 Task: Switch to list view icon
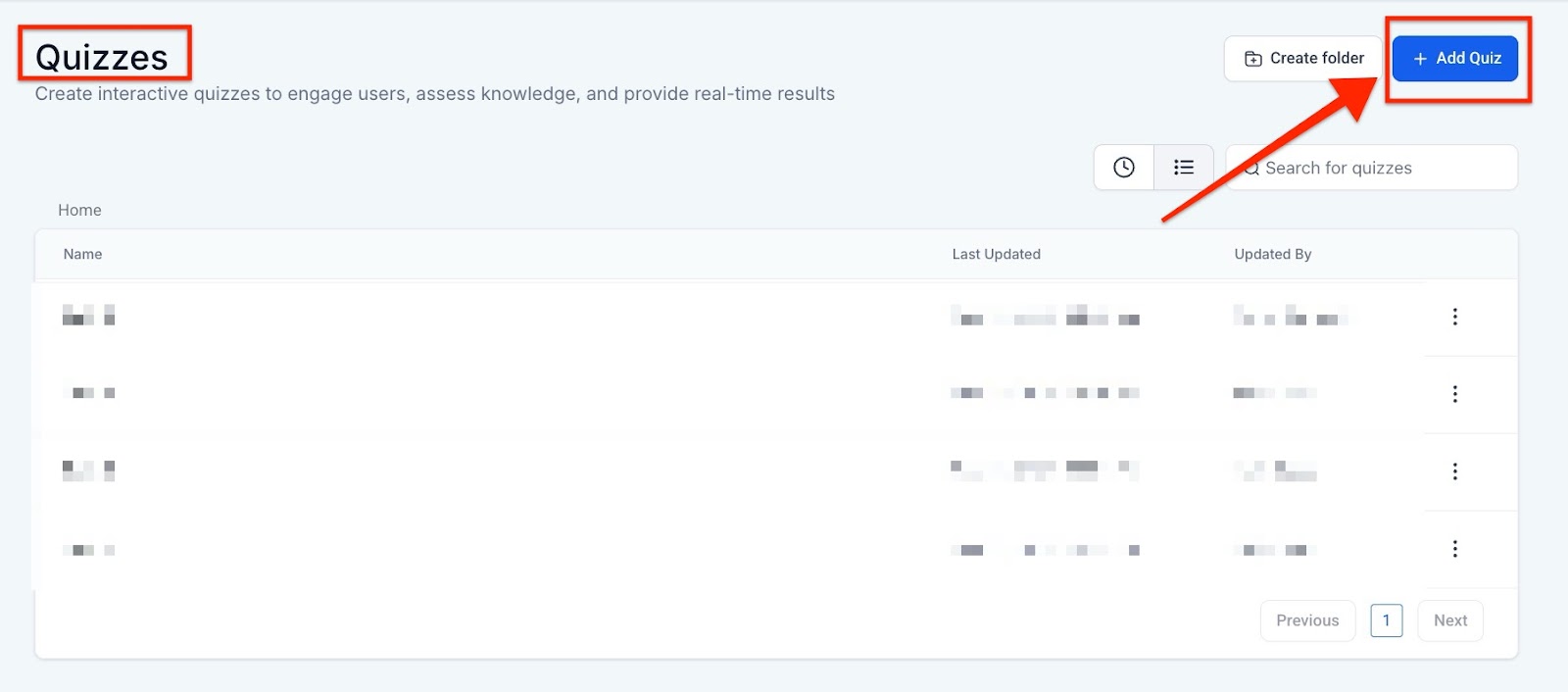tap(1184, 168)
